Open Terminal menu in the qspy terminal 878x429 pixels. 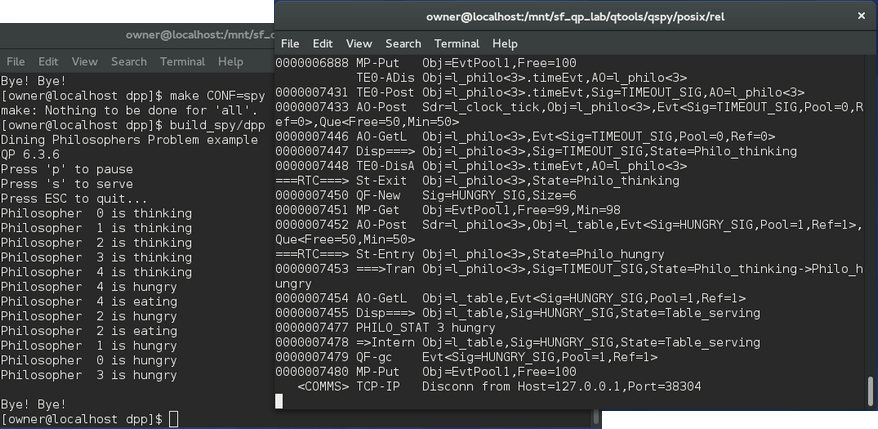456,44
